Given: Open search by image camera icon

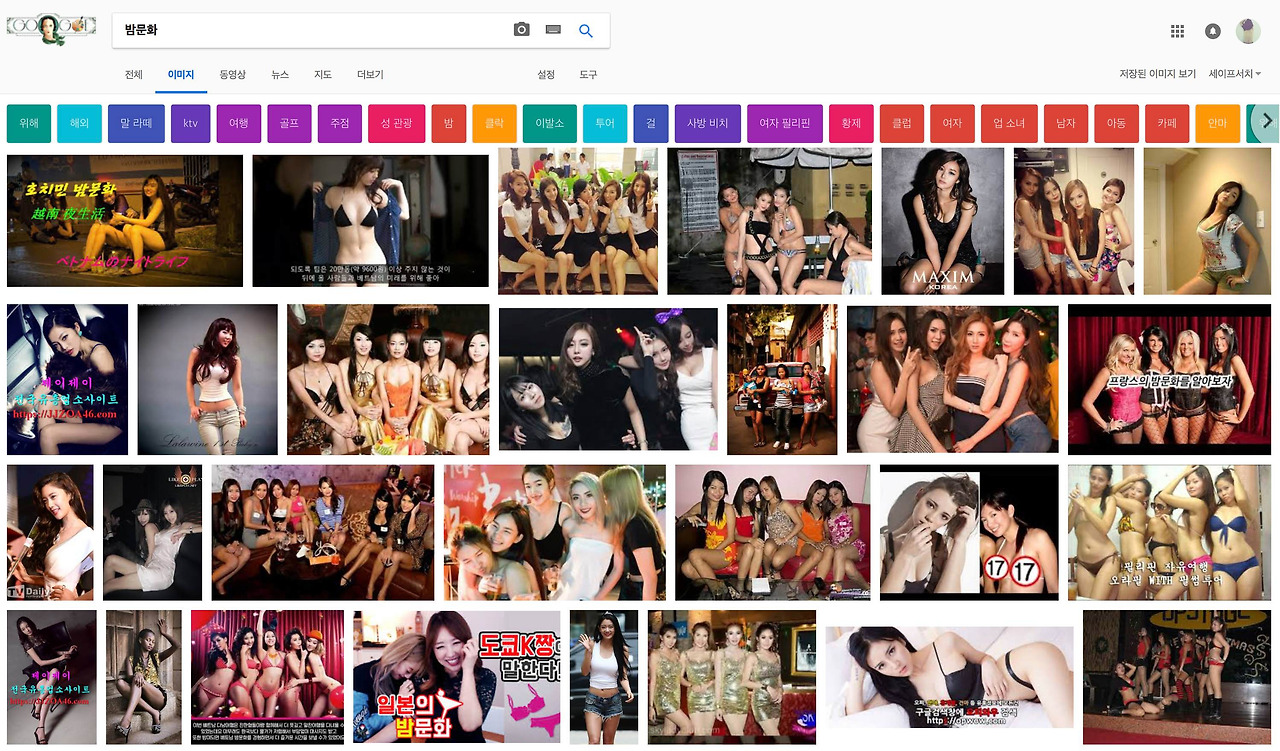Looking at the screenshot, I should [521, 29].
